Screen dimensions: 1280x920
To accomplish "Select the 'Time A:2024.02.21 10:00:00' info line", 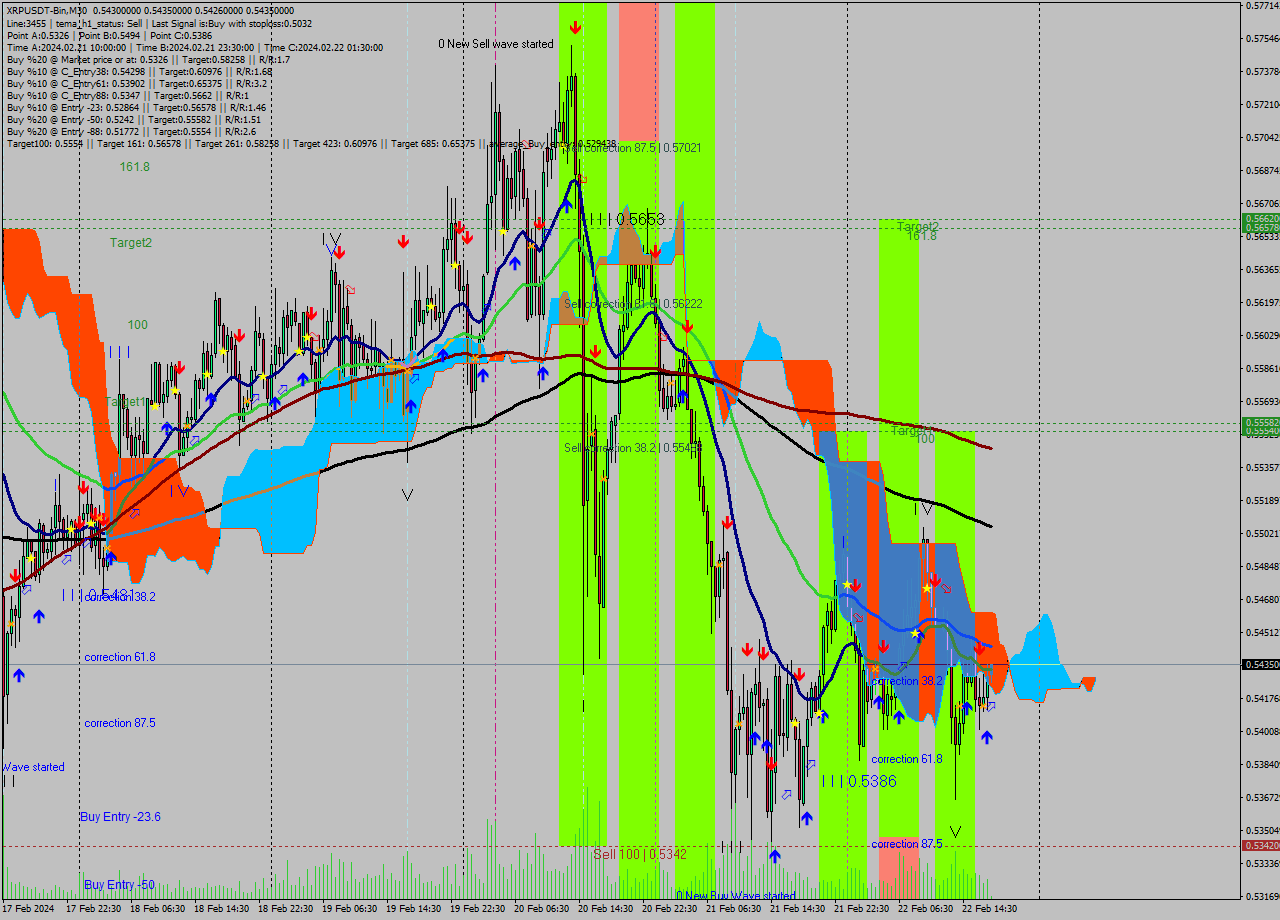I will [194, 47].
